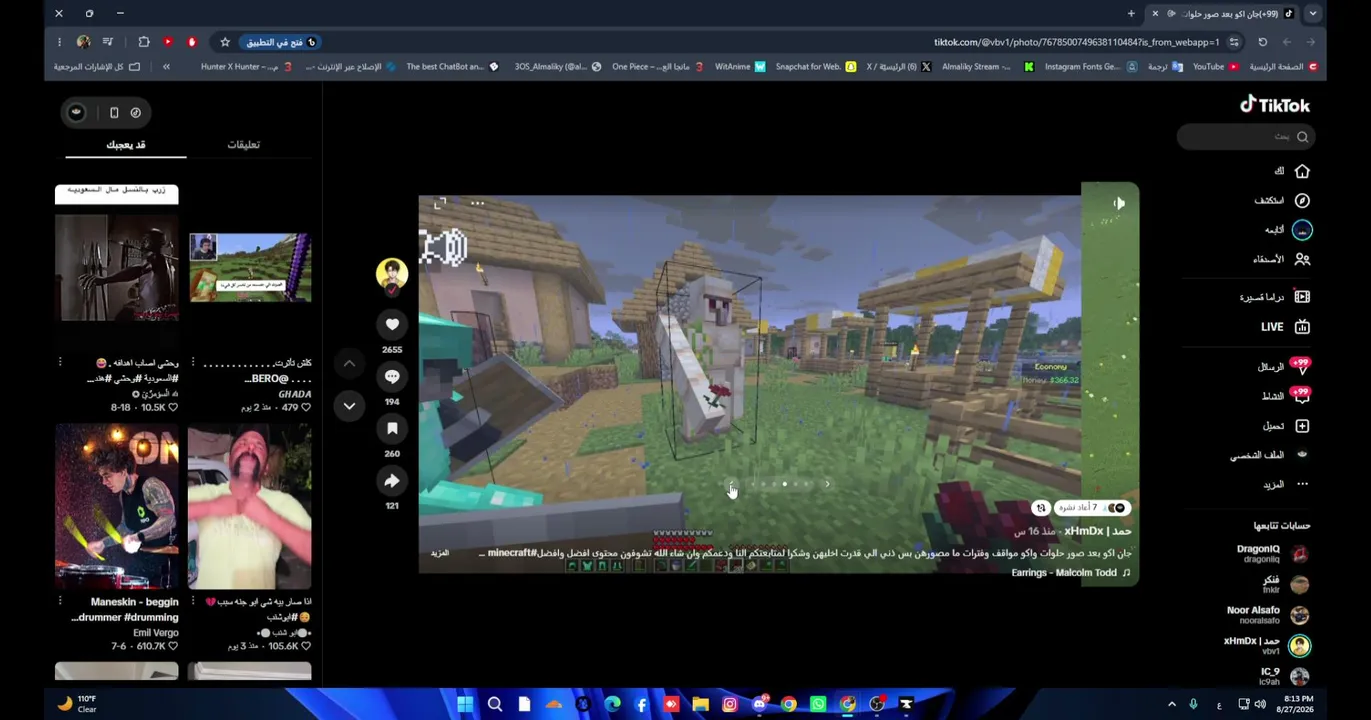Open Following (أتابعه) in the sidebar
1371x720 pixels.
point(1287,230)
